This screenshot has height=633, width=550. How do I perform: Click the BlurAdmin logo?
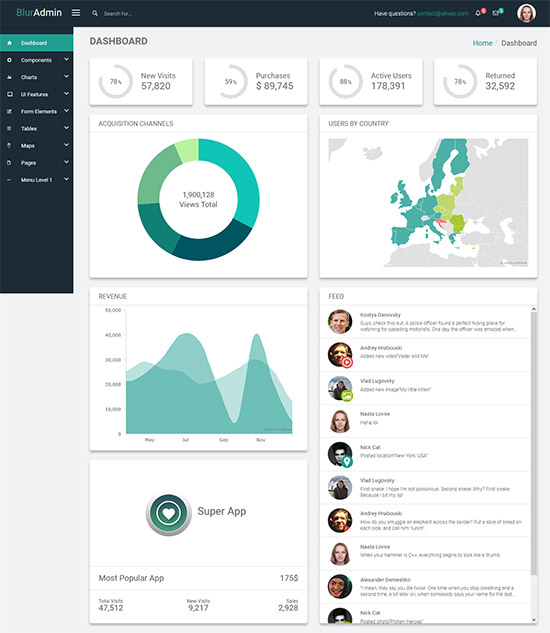(x=39, y=13)
